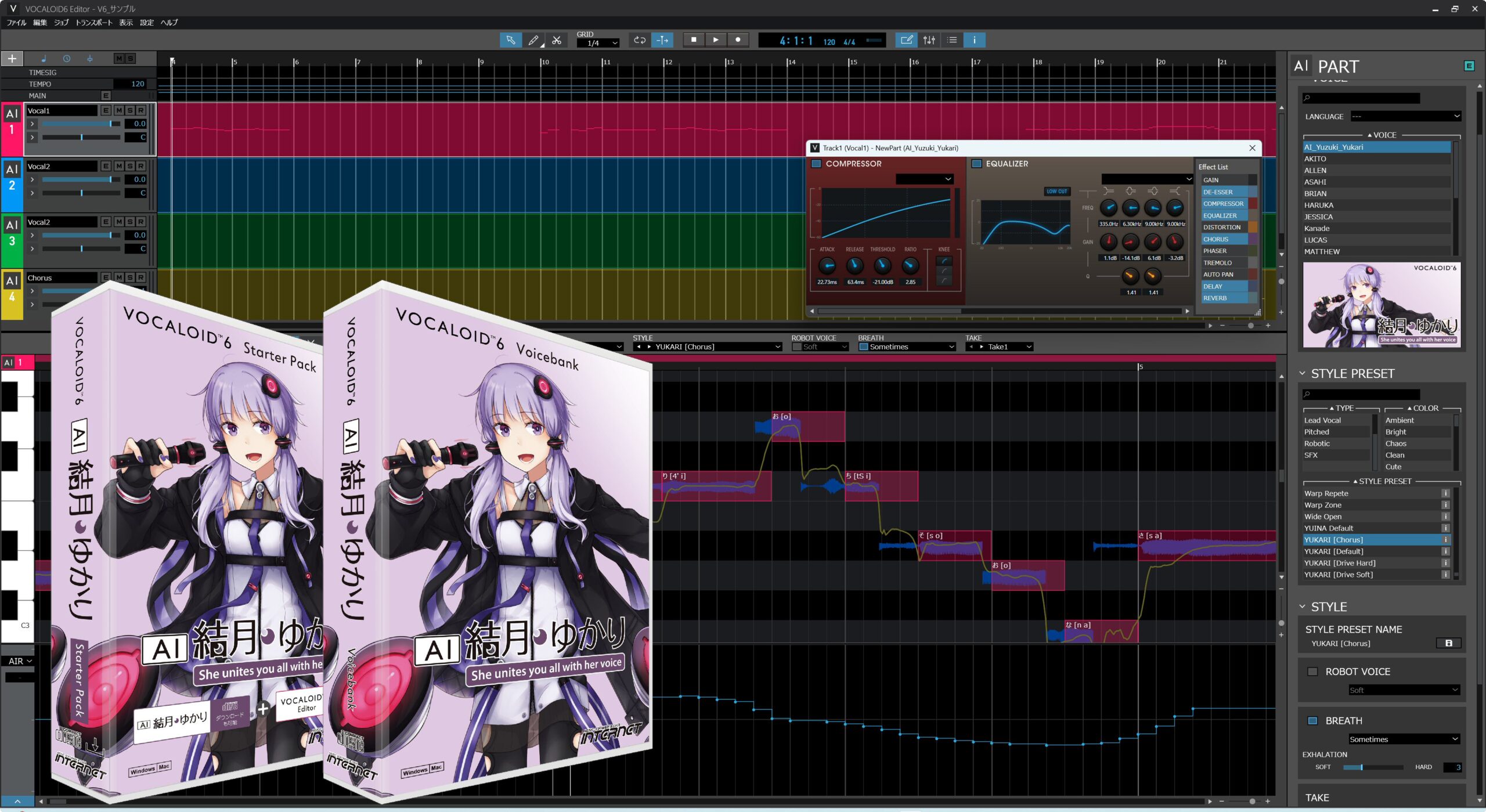Open the mixer sliders icon
Screen dimensions: 1486x812
click(929, 40)
